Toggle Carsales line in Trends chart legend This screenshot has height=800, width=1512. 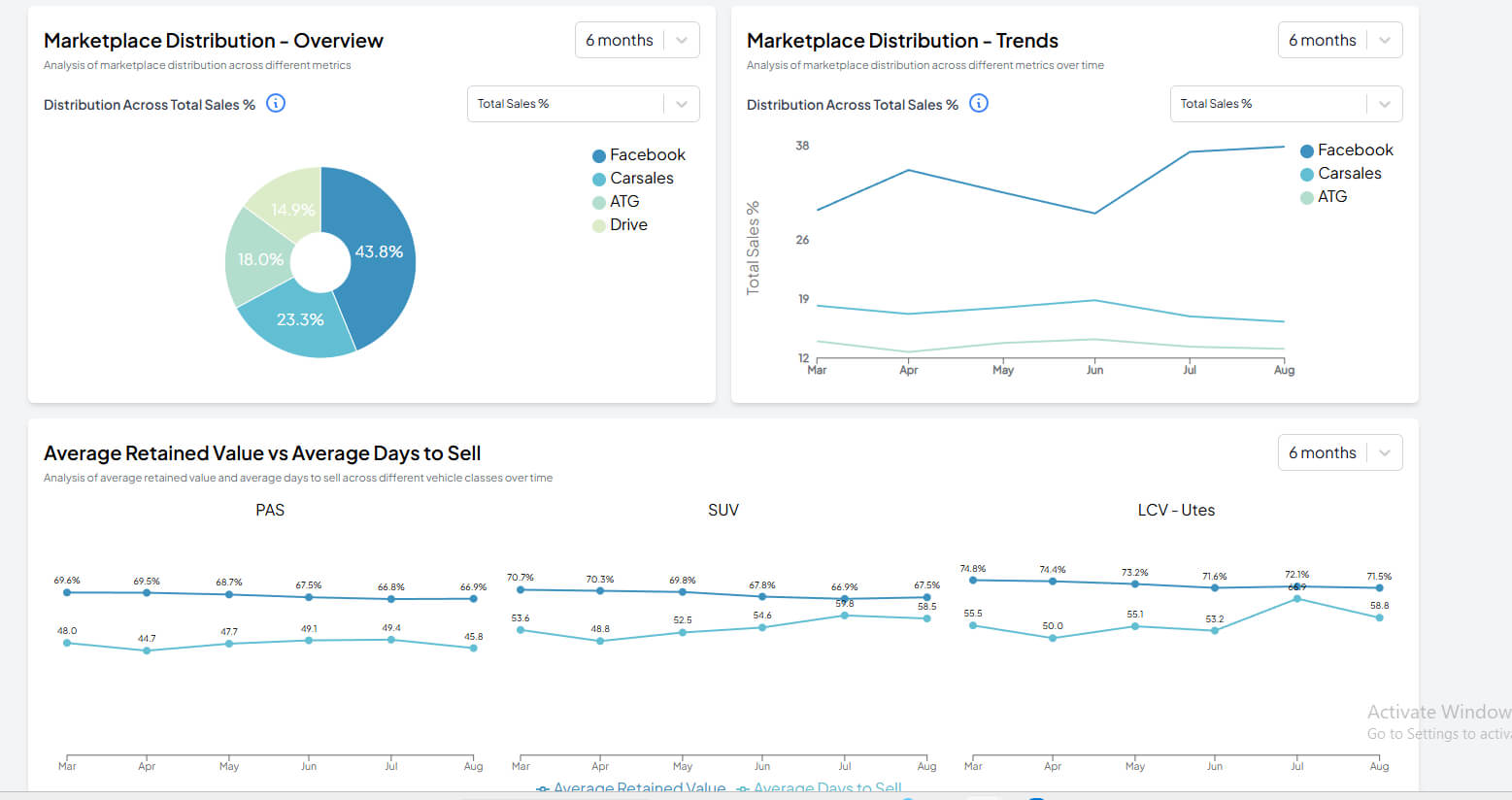(x=1340, y=173)
